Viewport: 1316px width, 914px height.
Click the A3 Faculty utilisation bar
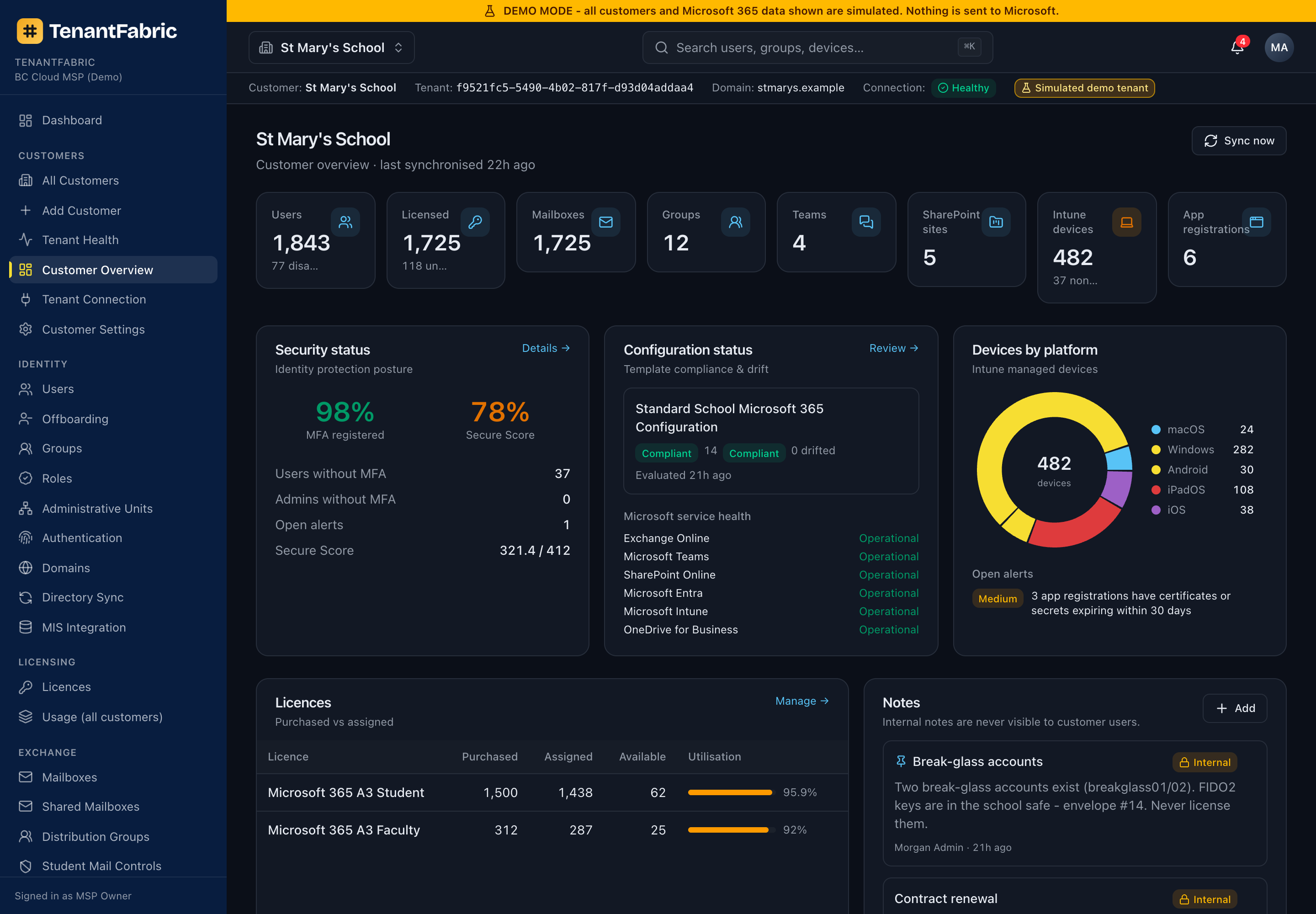coord(731,830)
